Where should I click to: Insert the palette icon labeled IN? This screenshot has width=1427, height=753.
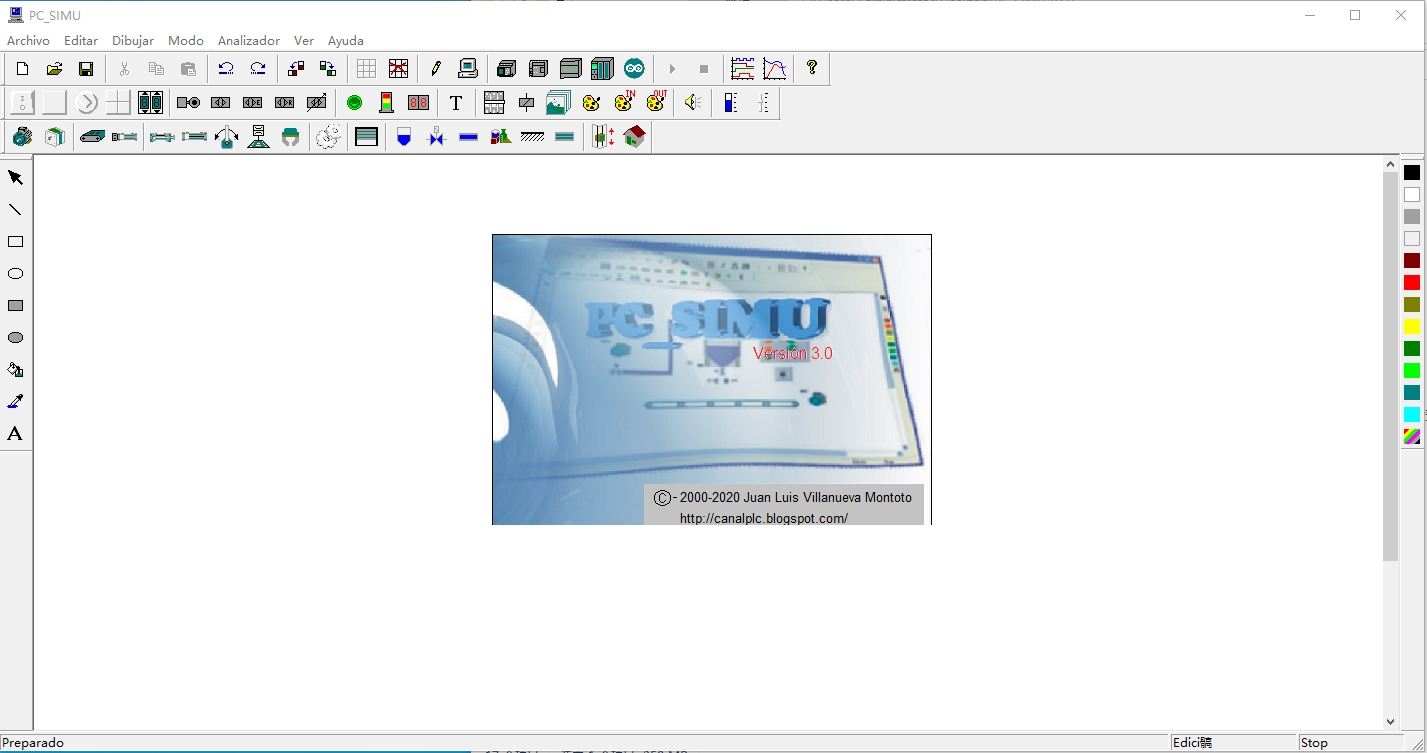coord(624,102)
